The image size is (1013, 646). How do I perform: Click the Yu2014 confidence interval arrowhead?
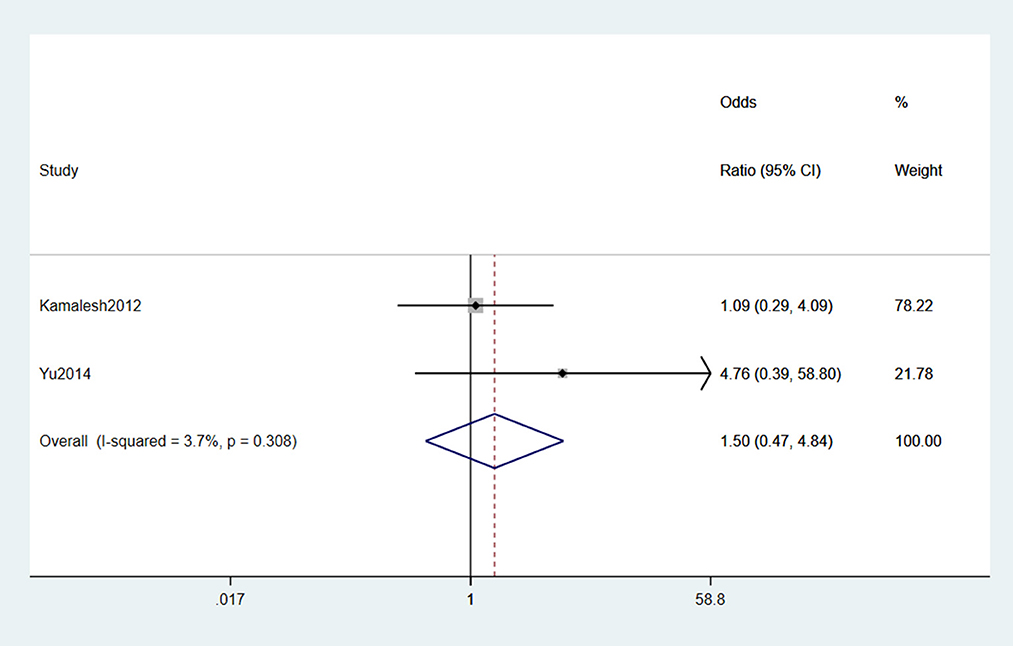[705, 373]
